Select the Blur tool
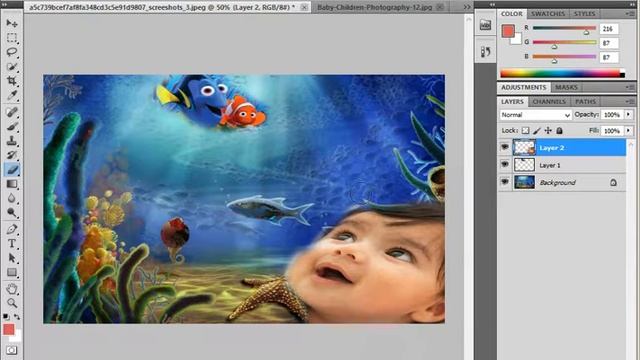This screenshot has height=360, width=640. [12, 198]
